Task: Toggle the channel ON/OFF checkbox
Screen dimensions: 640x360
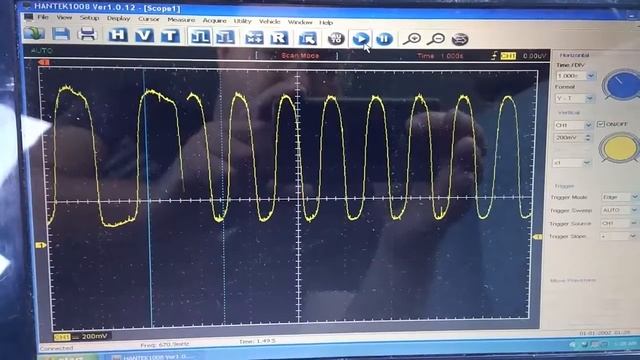Action: 600,124
